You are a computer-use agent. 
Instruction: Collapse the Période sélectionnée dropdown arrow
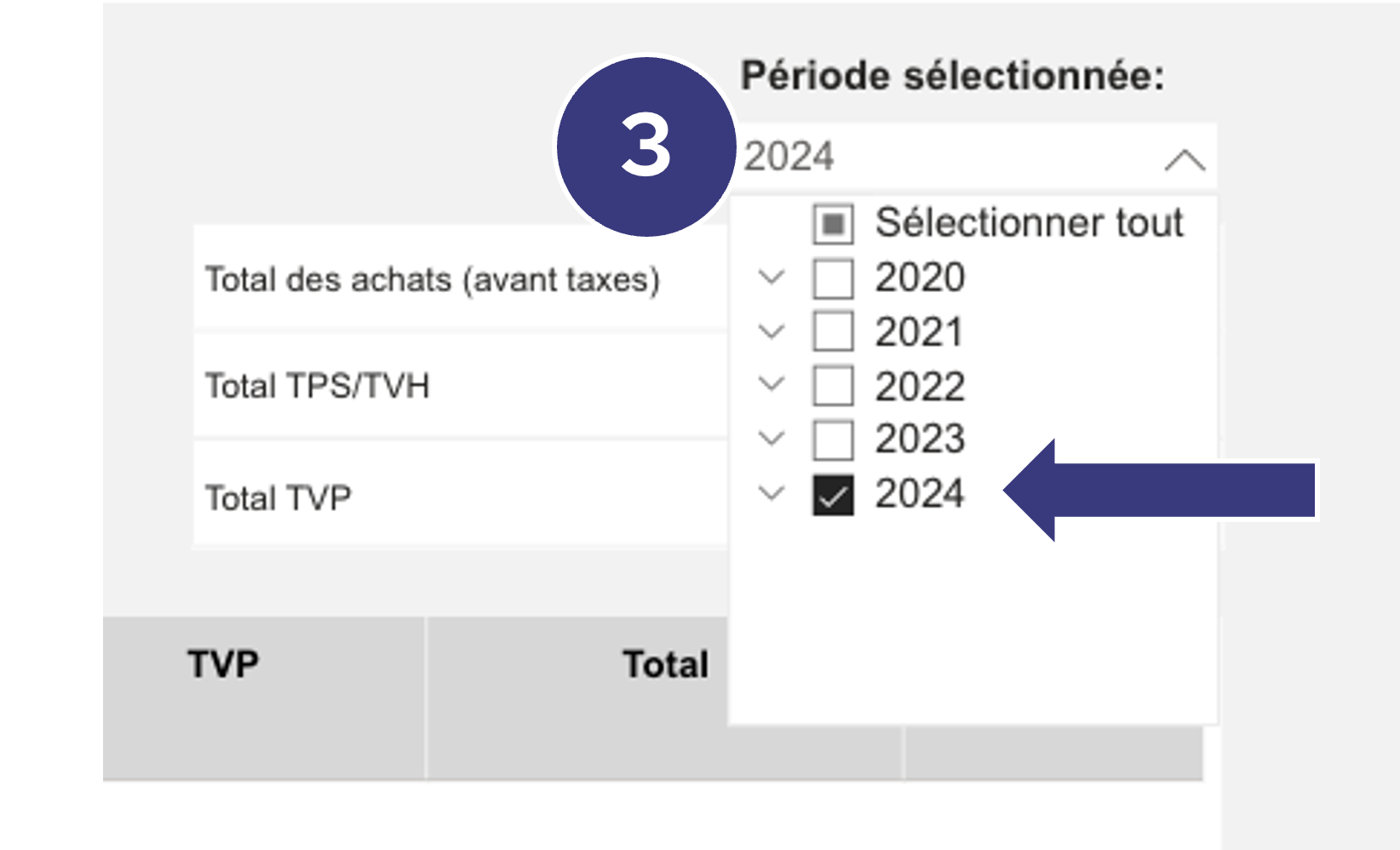click(1185, 159)
